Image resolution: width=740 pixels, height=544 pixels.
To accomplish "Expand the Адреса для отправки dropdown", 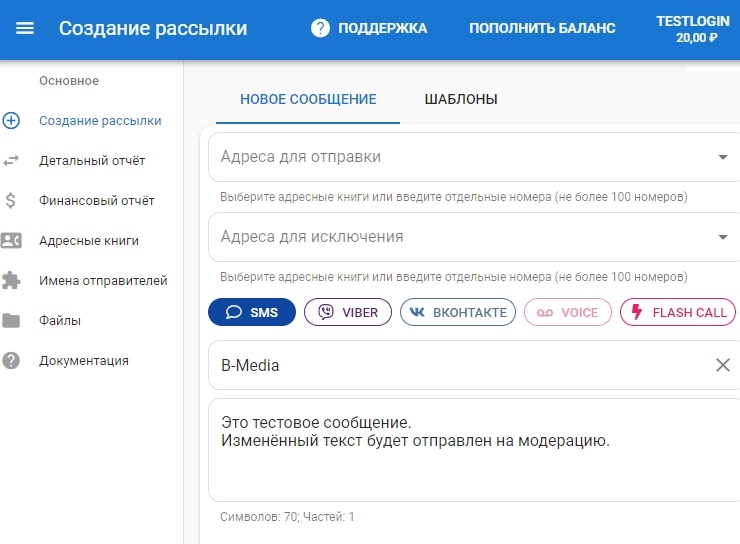I will (722, 157).
